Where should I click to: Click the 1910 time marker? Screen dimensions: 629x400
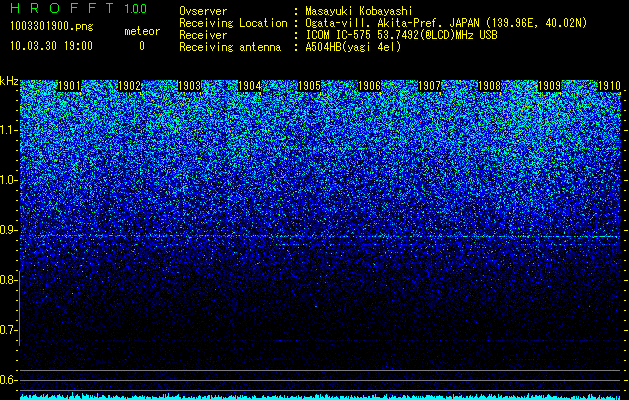point(610,86)
